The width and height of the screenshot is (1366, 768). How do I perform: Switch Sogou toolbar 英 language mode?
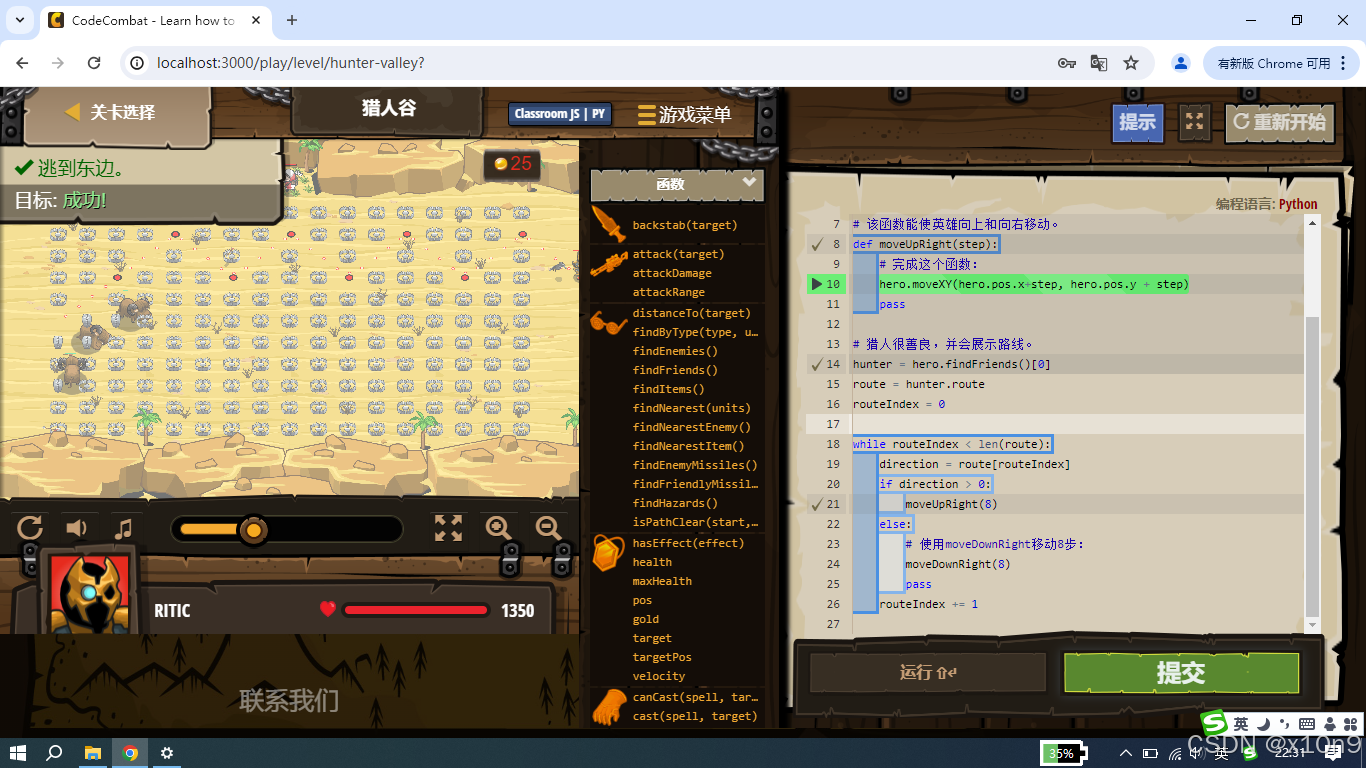pyautogui.click(x=1240, y=723)
